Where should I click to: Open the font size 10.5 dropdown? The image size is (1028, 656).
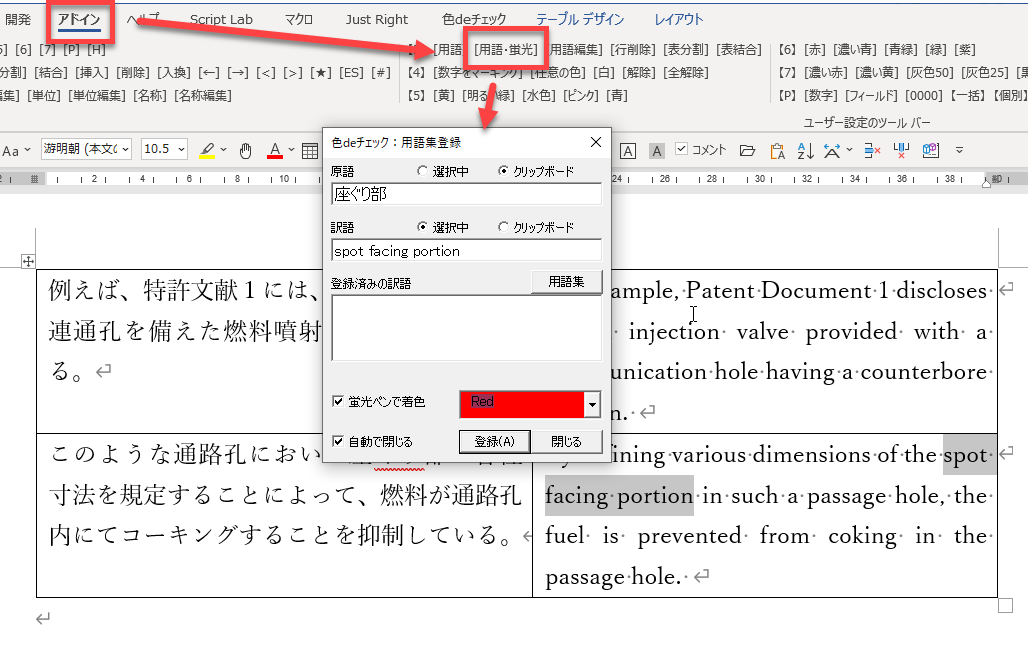(180, 150)
